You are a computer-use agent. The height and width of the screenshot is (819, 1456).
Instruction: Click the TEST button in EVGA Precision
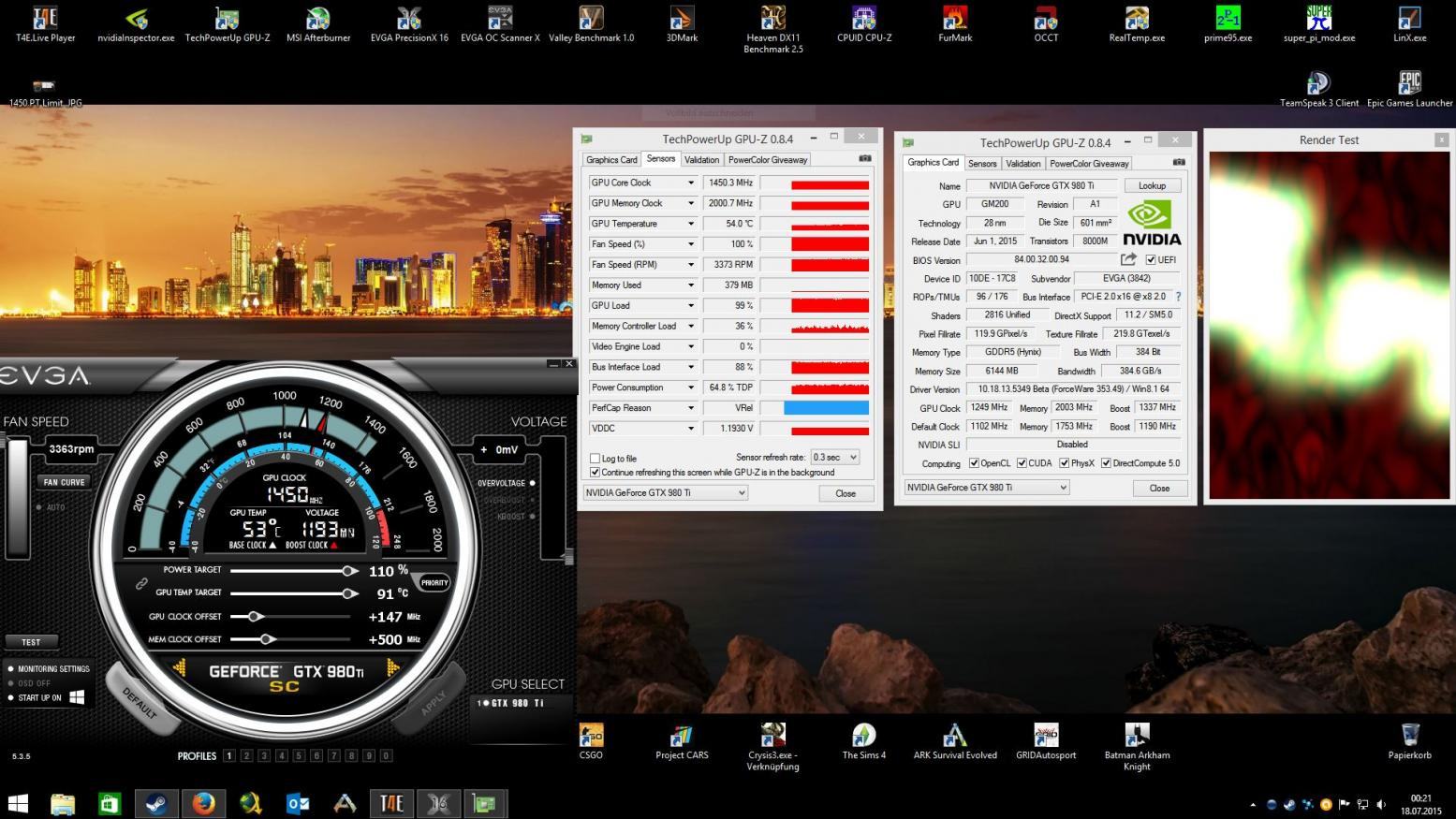click(31, 642)
